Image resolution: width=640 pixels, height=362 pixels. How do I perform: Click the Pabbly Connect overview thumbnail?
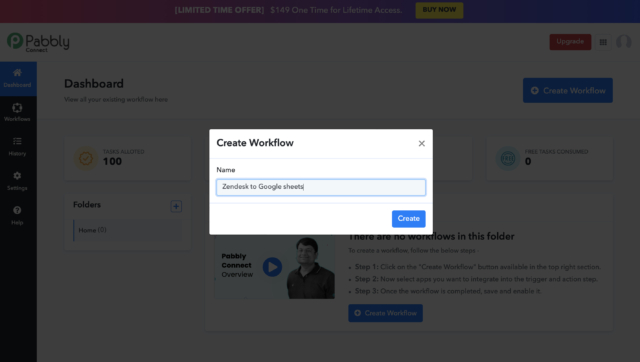pos(274,267)
